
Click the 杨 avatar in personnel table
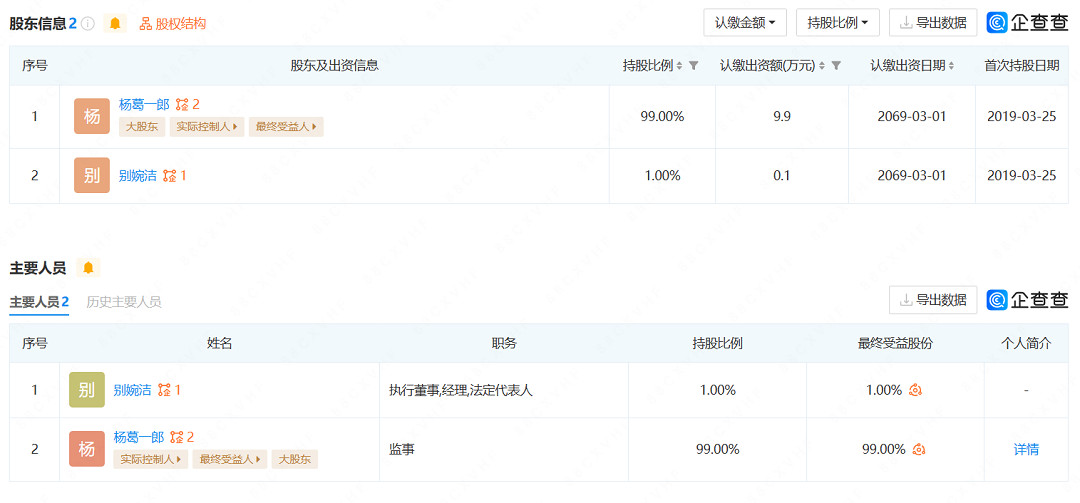[87, 449]
